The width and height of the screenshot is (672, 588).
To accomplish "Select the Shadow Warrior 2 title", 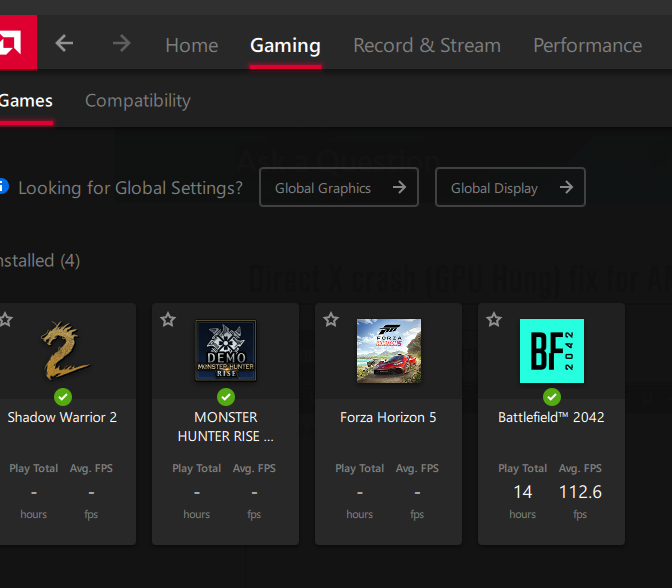I will (62, 417).
